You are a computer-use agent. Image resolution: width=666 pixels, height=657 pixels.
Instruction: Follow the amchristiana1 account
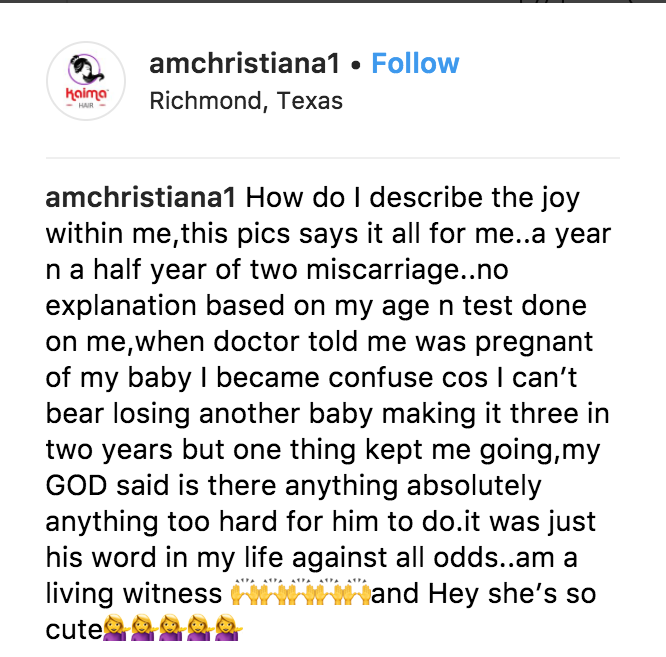point(415,64)
